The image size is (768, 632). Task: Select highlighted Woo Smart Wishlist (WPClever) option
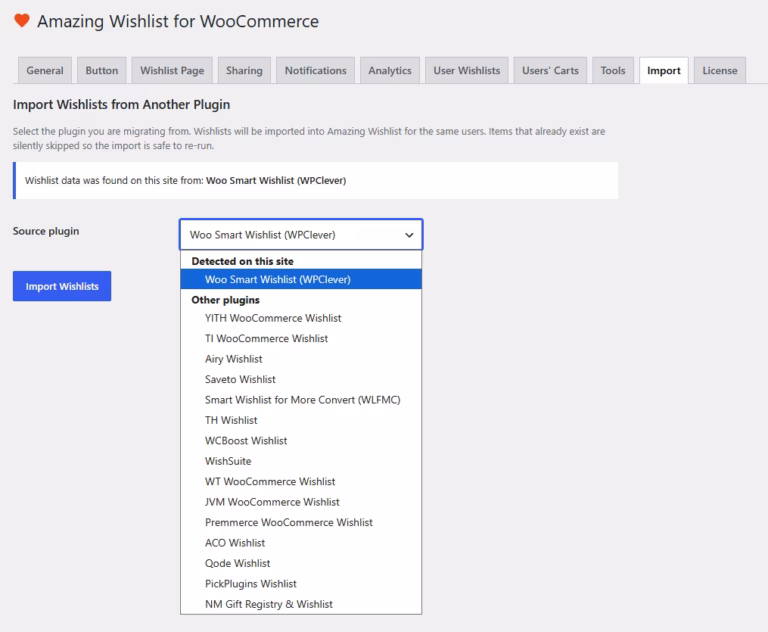pos(301,279)
